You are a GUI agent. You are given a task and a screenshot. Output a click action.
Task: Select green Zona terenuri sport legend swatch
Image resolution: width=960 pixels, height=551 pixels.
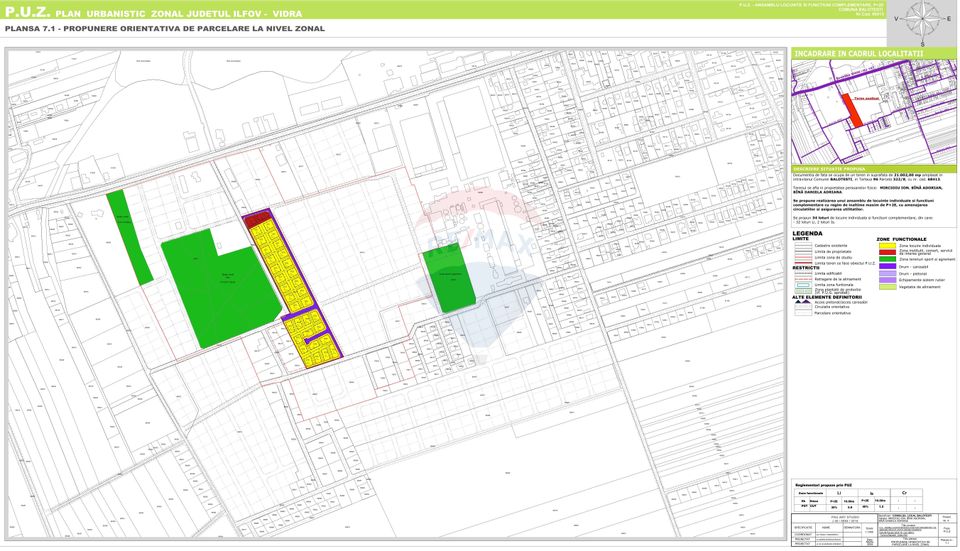coord(886,259)
